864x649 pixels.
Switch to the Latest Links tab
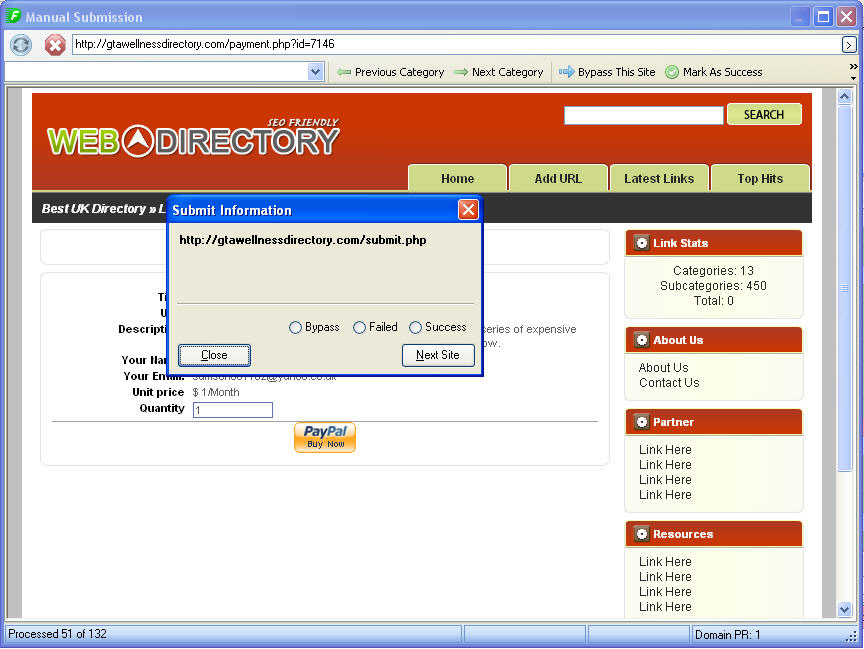(659, 178)
